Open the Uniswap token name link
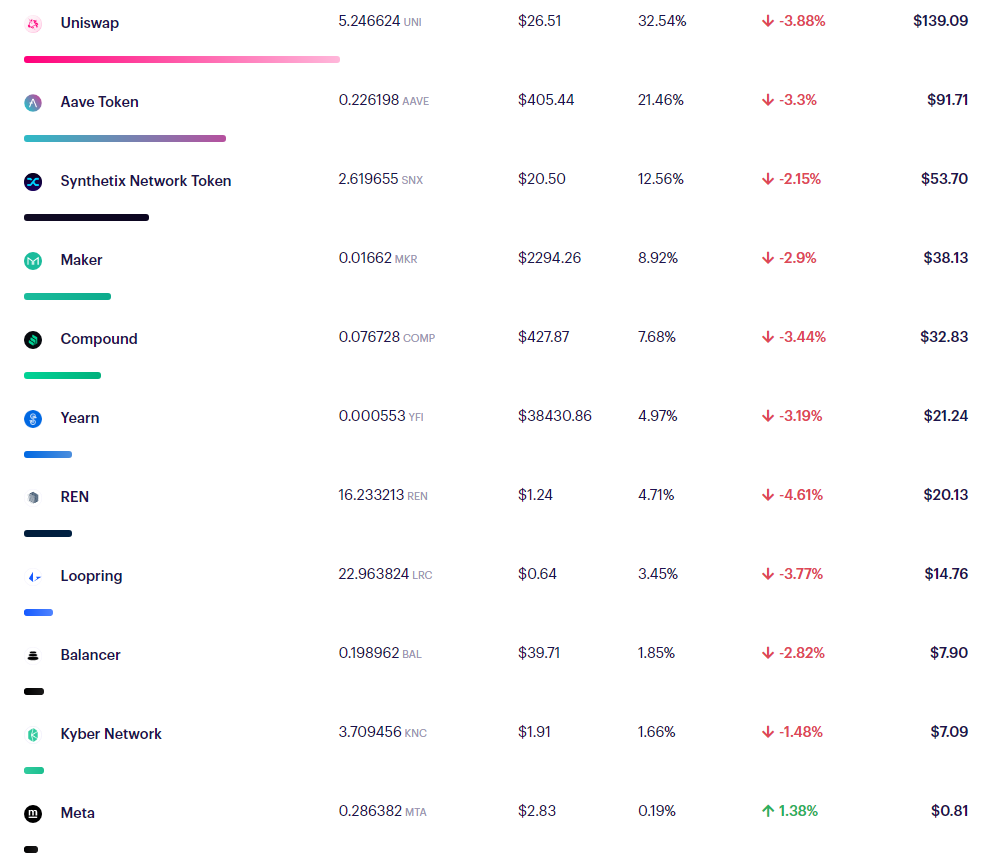 point(89,23)
